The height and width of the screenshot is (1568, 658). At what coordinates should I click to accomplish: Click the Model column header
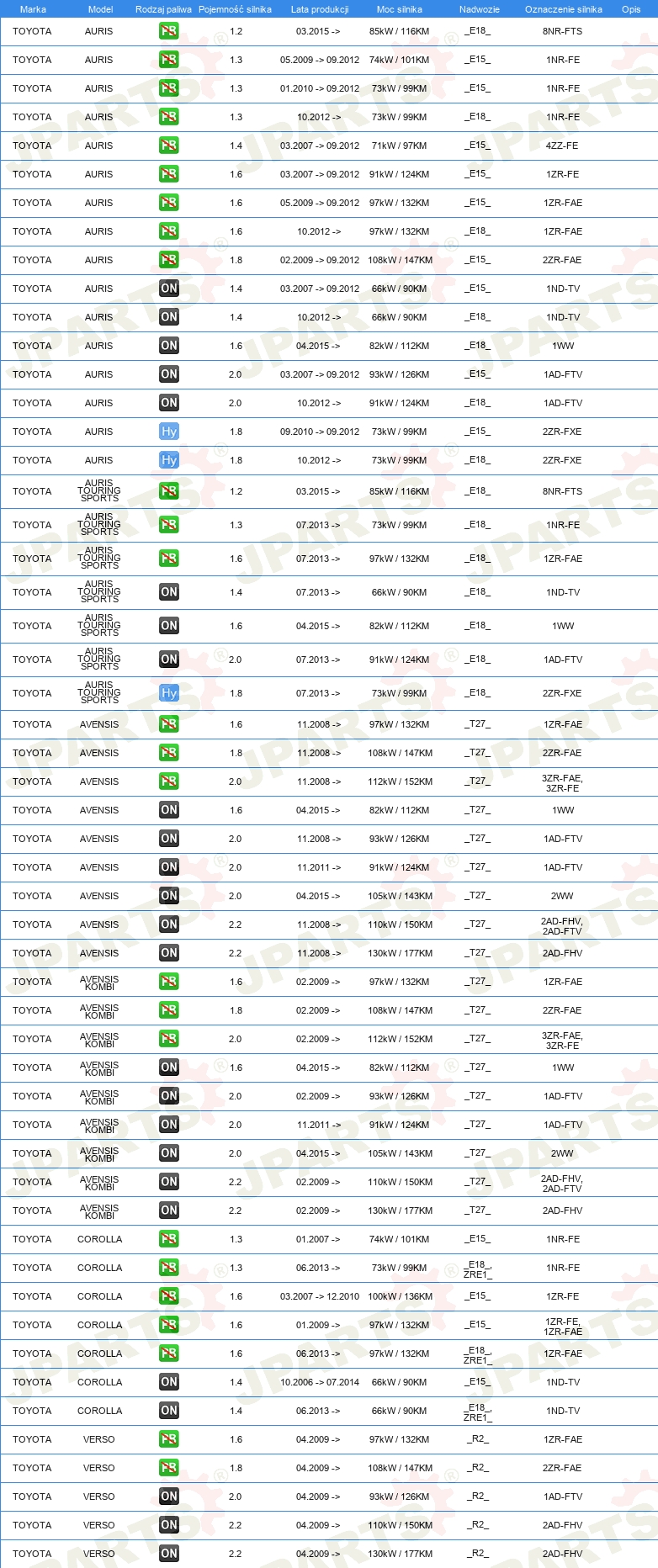click(x=101, y=9)
